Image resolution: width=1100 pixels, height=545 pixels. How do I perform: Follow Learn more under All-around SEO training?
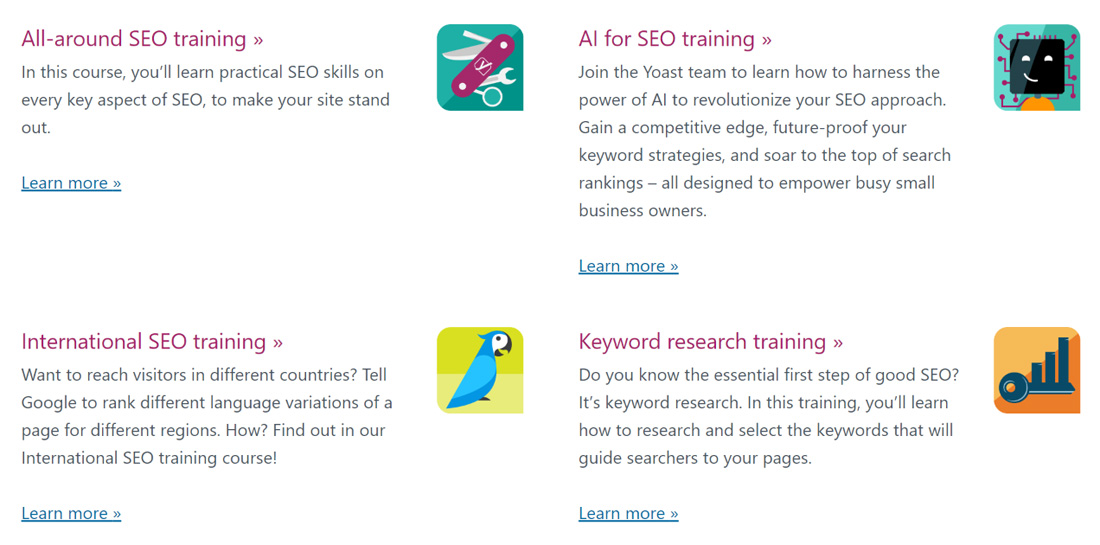pyautogui.click(x=71, y=183)
